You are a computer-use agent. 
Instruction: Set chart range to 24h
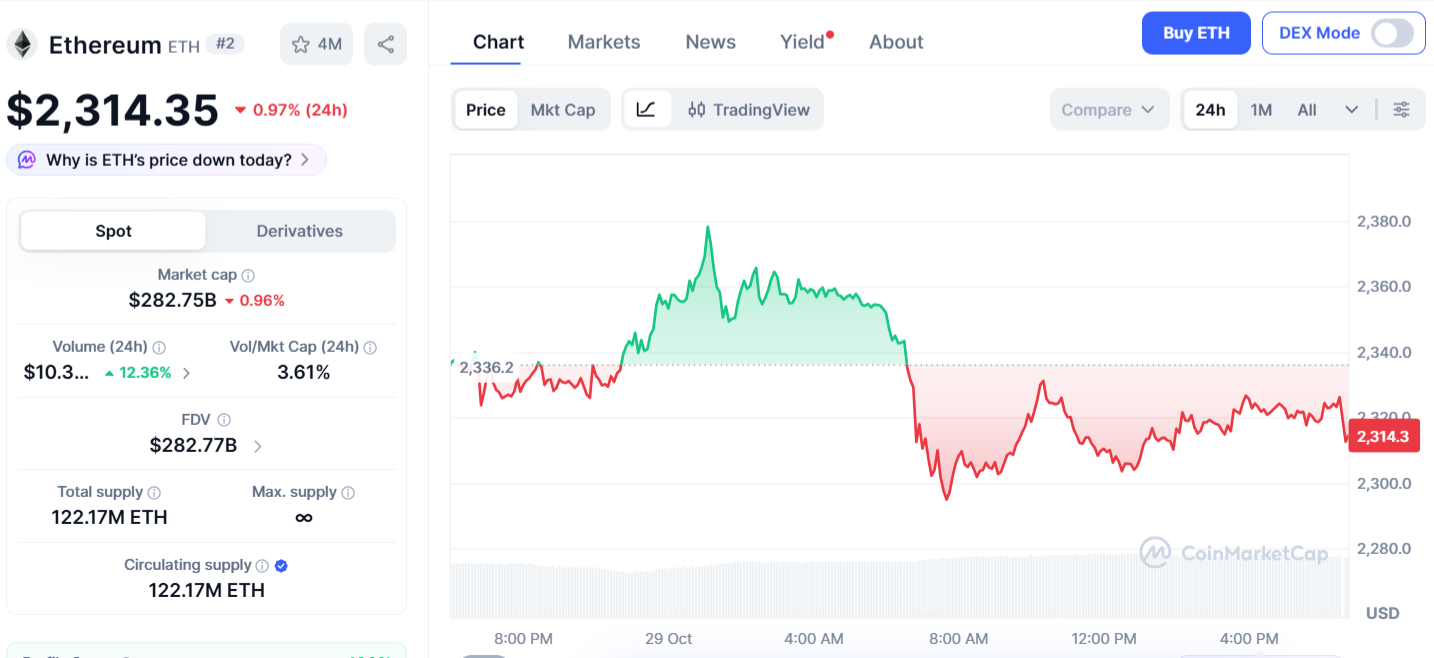1210,110
